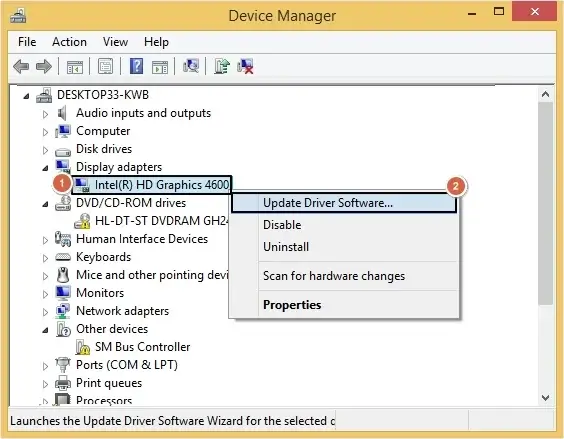The width and height of the screenshot is (564, 439).
Task: Expand the Ports (COM & LPT) node
Action: coord(45,366)
